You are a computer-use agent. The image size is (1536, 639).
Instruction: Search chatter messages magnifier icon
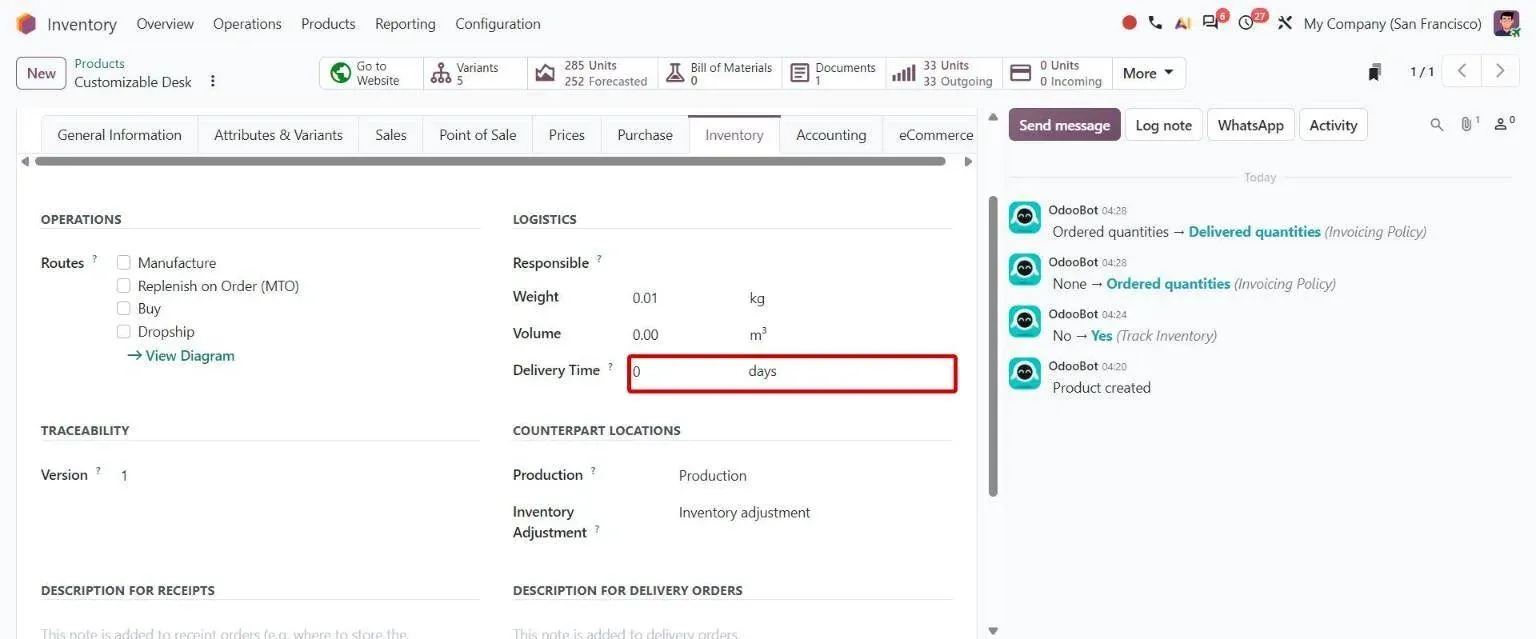[1437, 125]
